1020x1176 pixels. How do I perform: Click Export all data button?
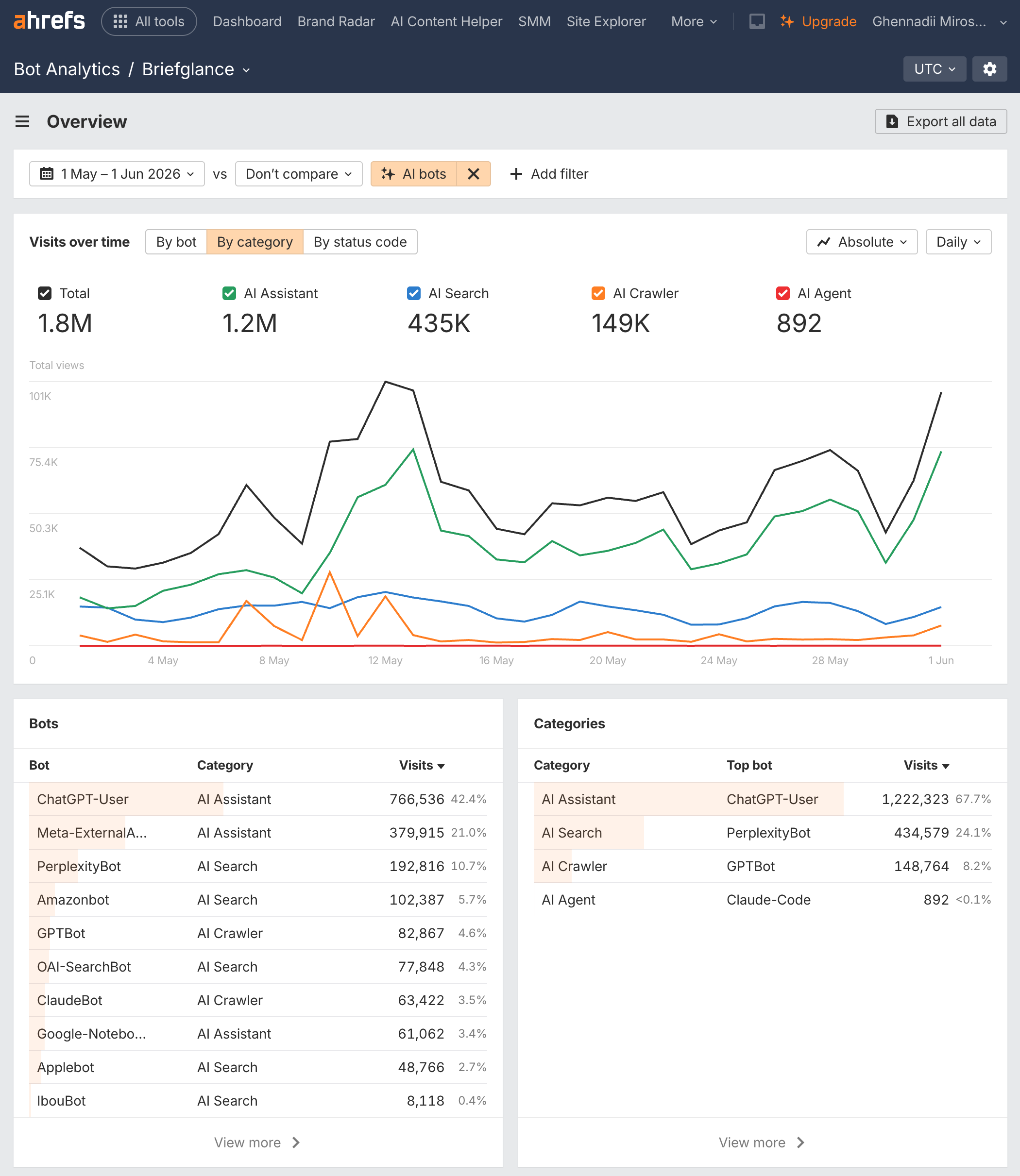point(940,121)
